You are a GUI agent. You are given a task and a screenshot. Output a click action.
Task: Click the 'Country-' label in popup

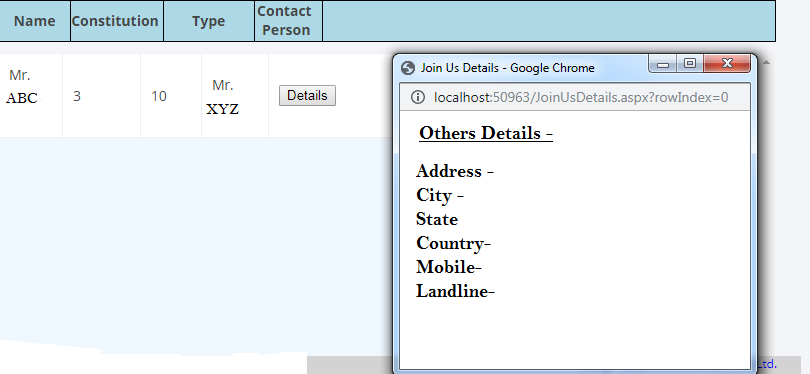453,243
